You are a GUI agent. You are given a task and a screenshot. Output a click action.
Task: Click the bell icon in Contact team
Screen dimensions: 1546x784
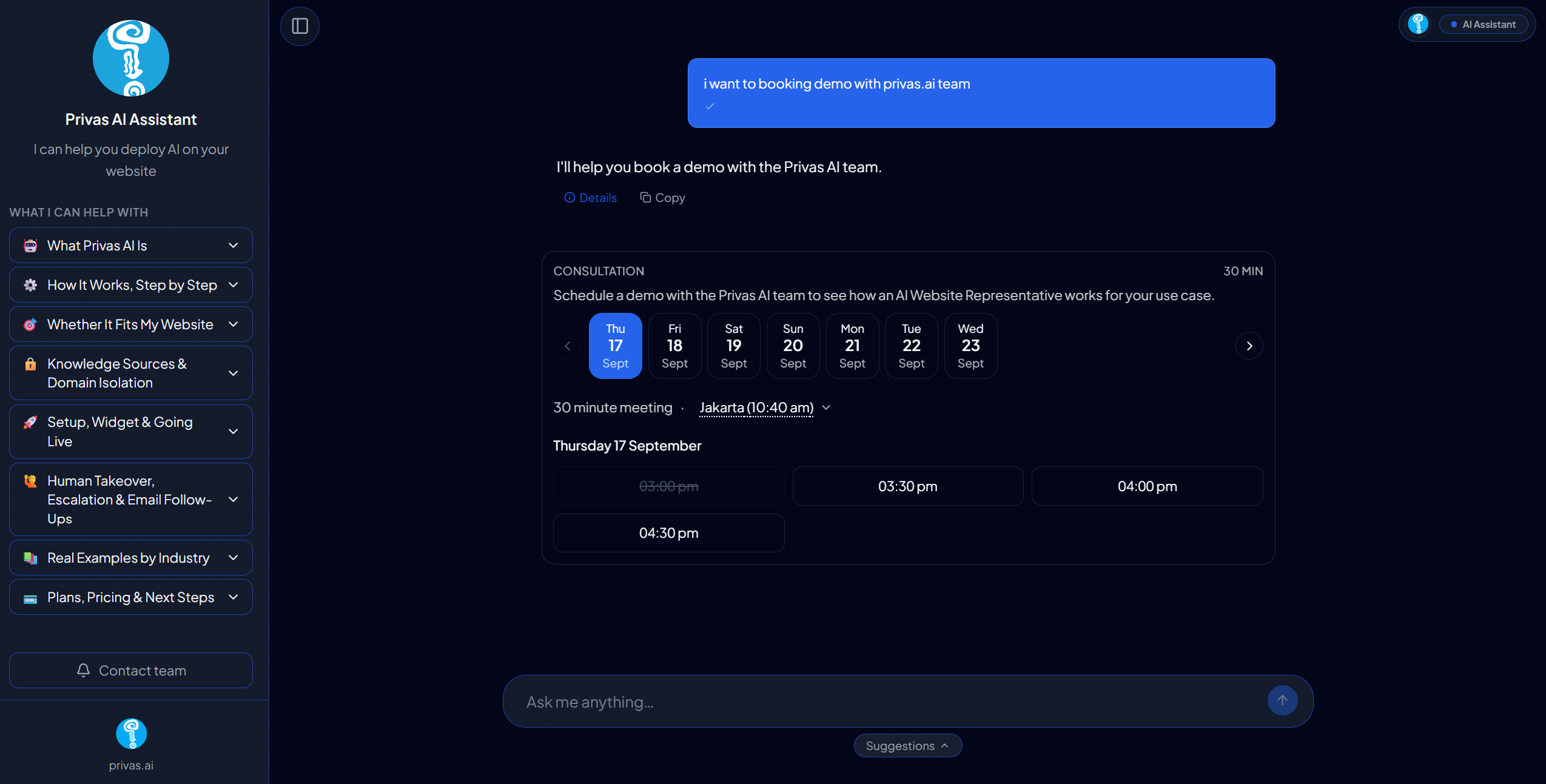click(84, 670)
